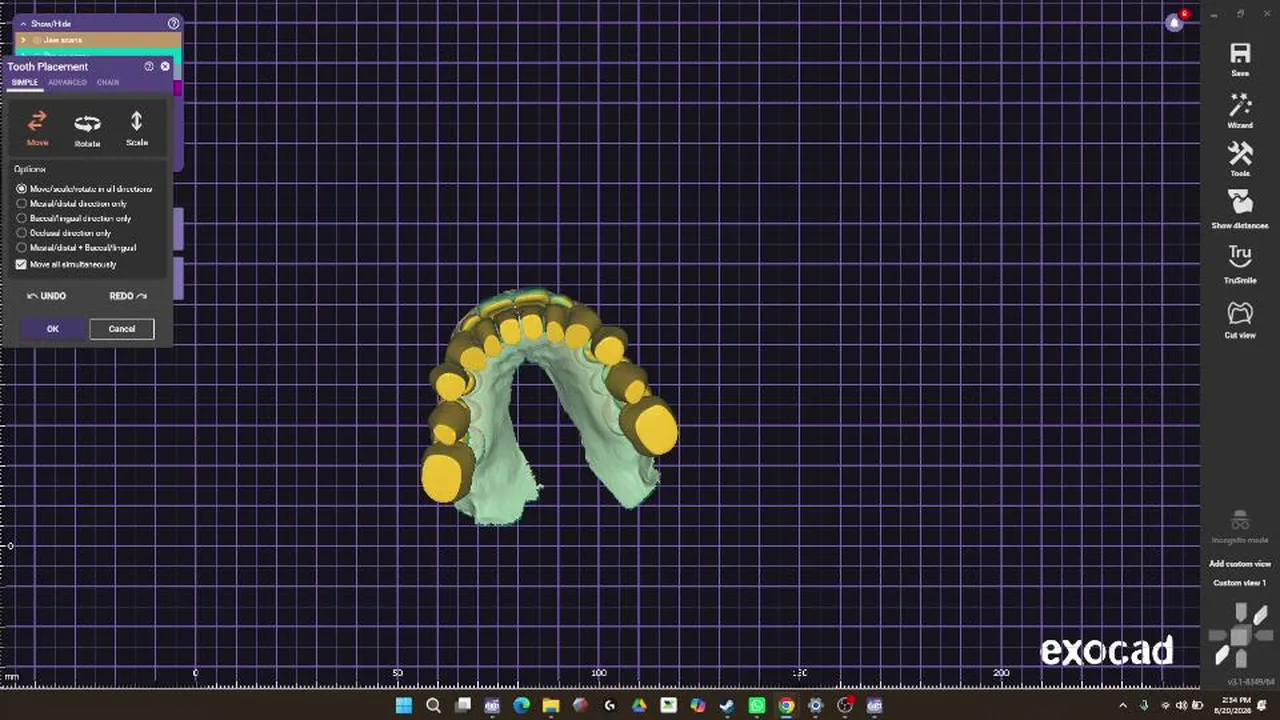Select the Rotate tool

coord(87,130)
